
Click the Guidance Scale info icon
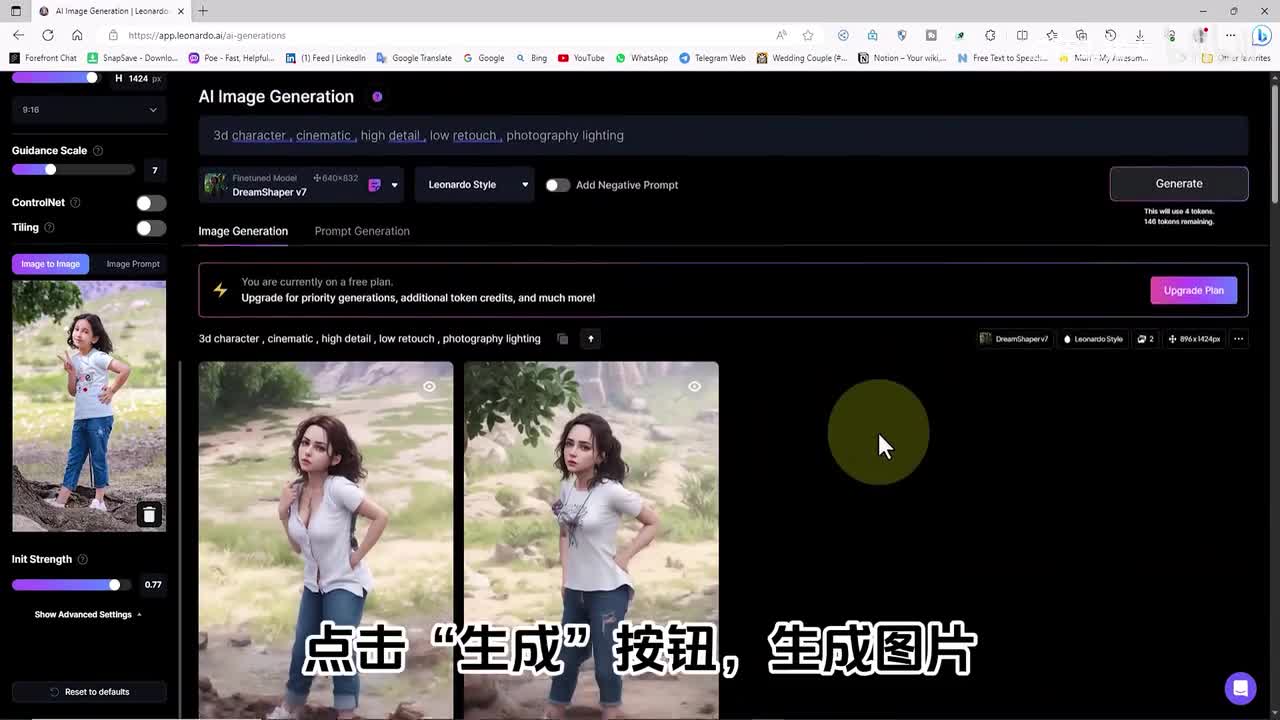click(x=98, y=151)
